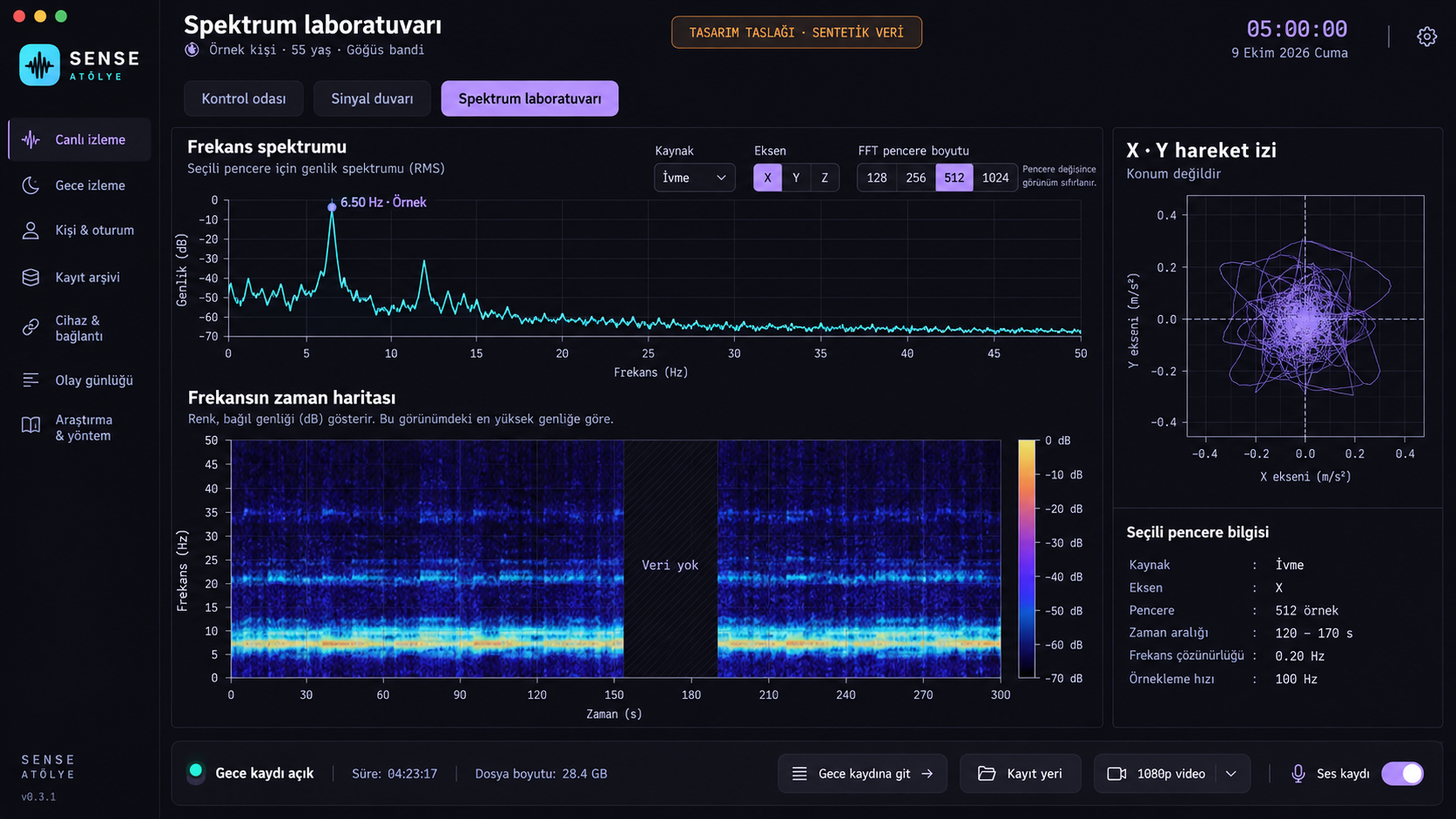Click the Olay günlüğü list icon
Screen dimensions: 1456x819
click(30, 380)
